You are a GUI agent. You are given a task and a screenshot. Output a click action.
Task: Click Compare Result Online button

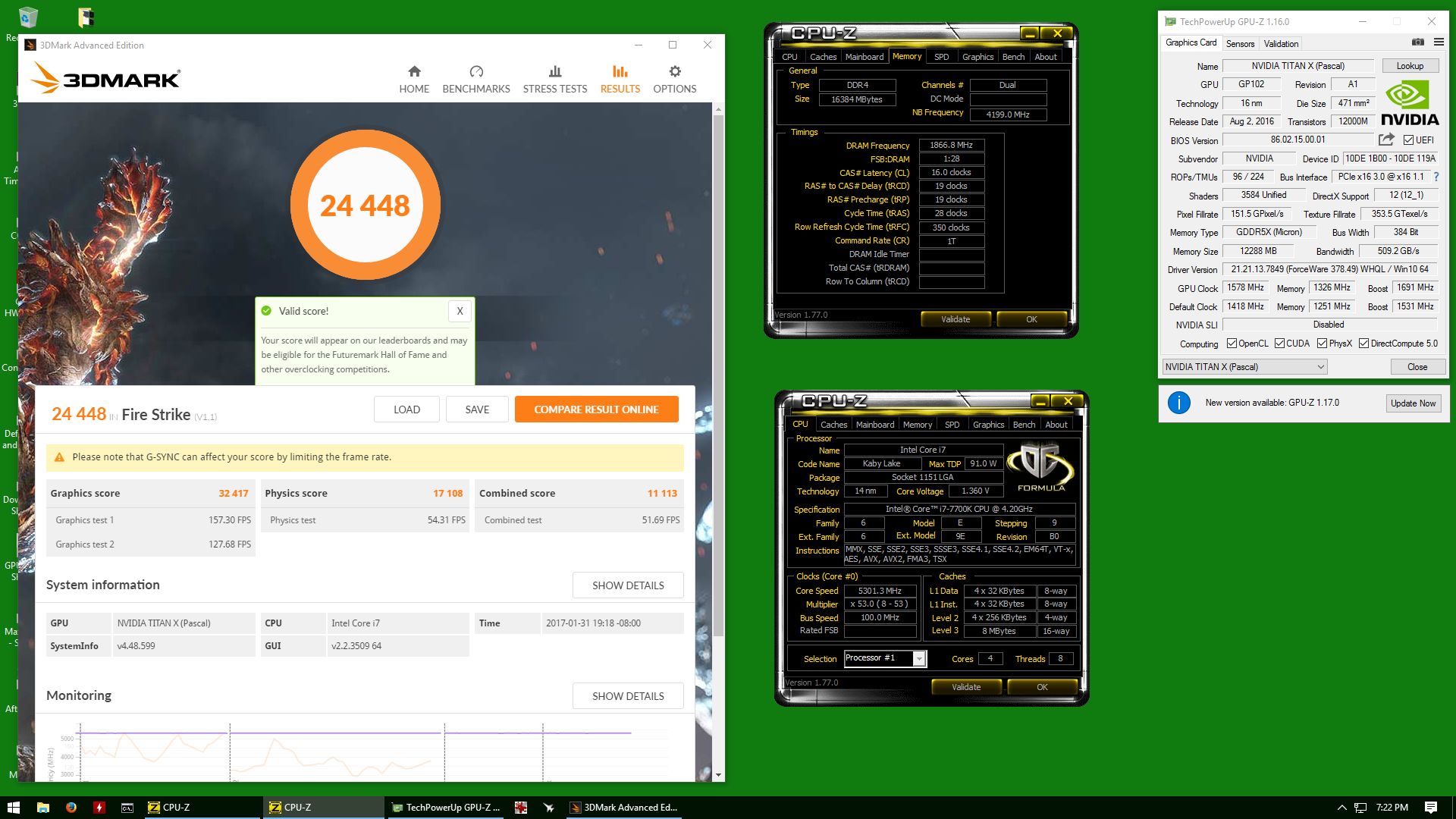pos(596,409)
